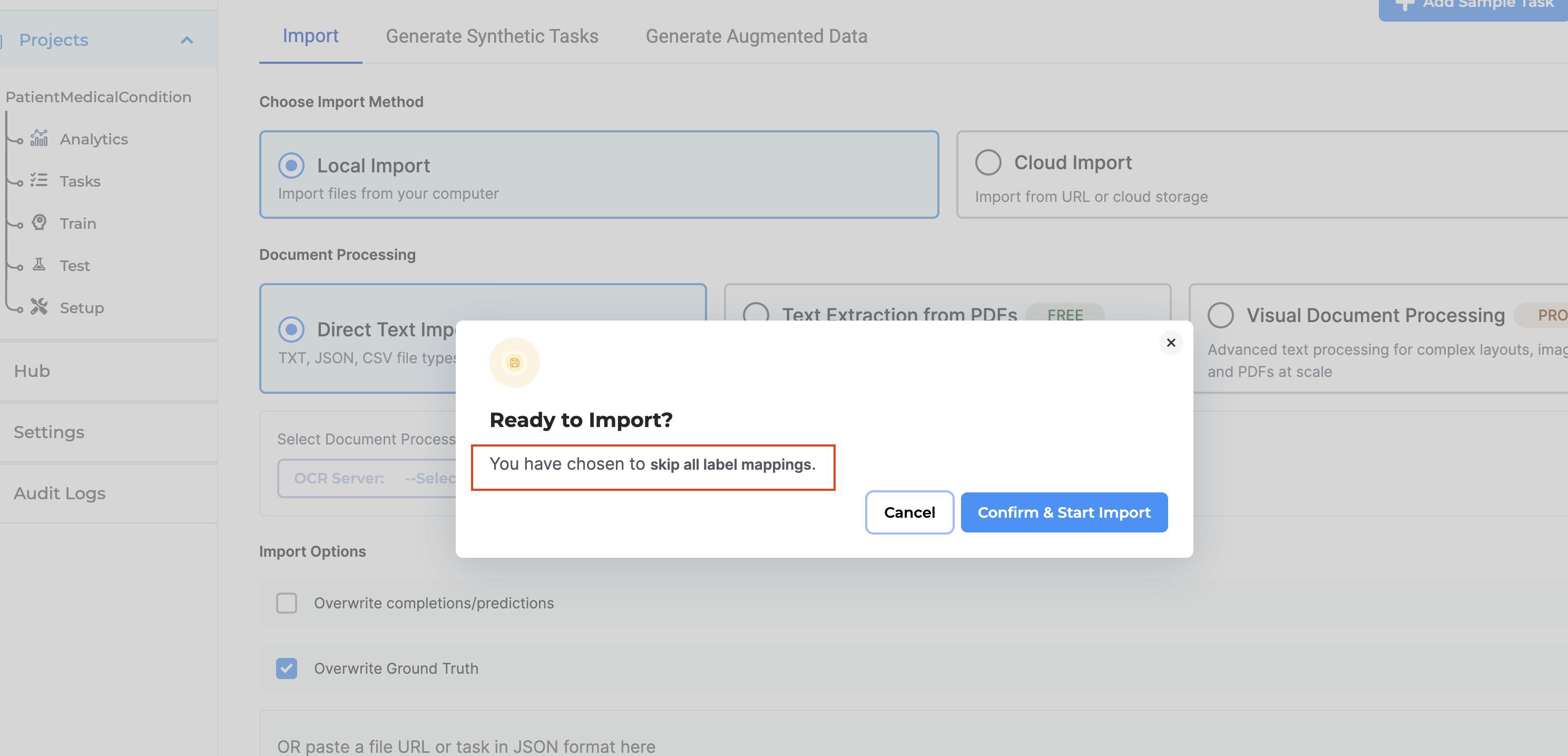1568x756 pixels.
Task: Click the 'Document Processing' heading
Action: [337, 255]
